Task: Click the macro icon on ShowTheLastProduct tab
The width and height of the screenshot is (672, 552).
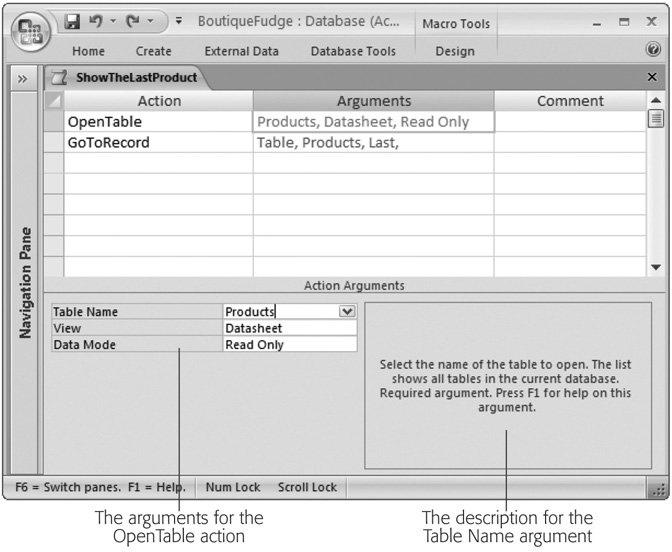Action: (60, 77)
